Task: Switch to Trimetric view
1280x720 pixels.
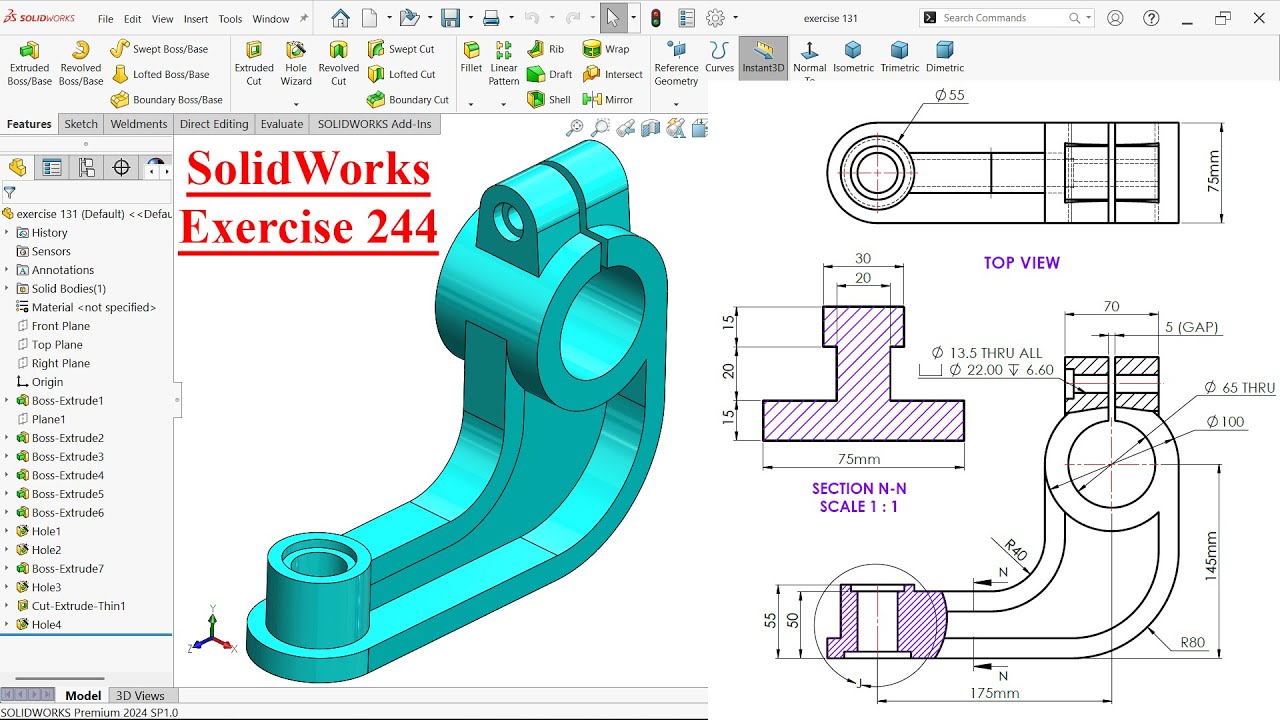Action: (900, 57)
